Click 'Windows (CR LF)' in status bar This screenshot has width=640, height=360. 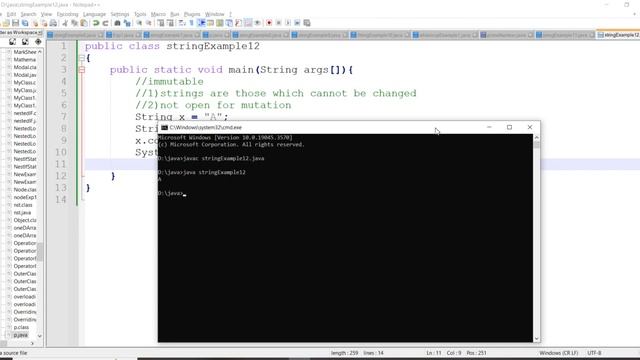[x=558, y=353]
